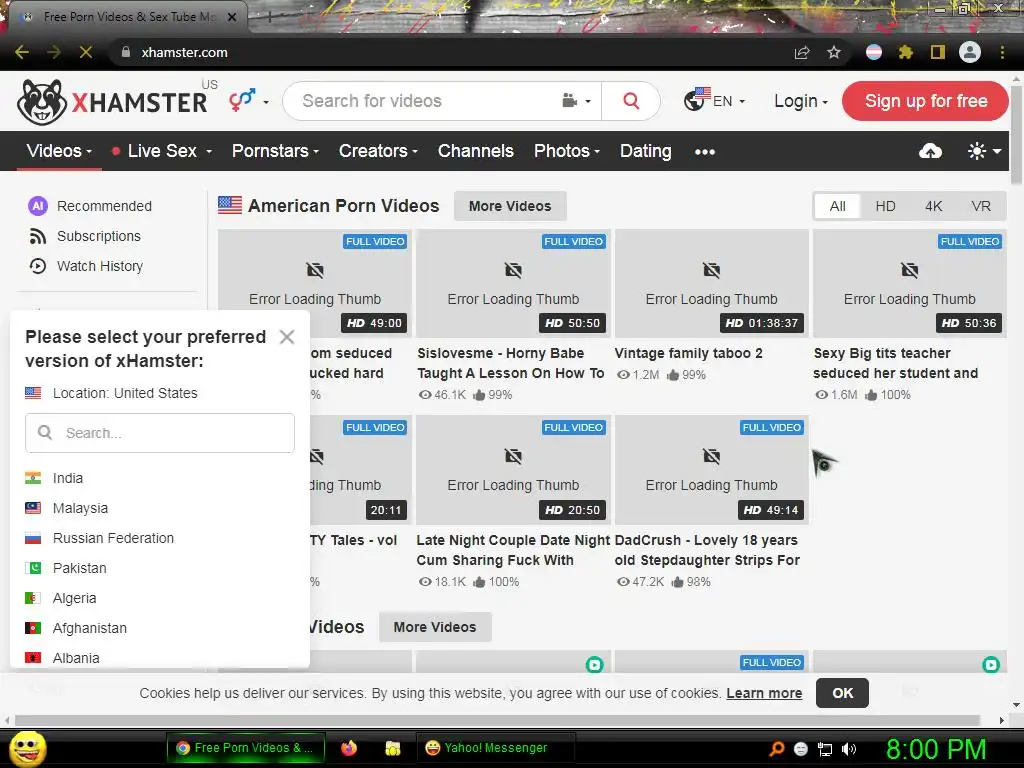Open the browser side panel icon
1024x768 pixels.
point(938,52)
